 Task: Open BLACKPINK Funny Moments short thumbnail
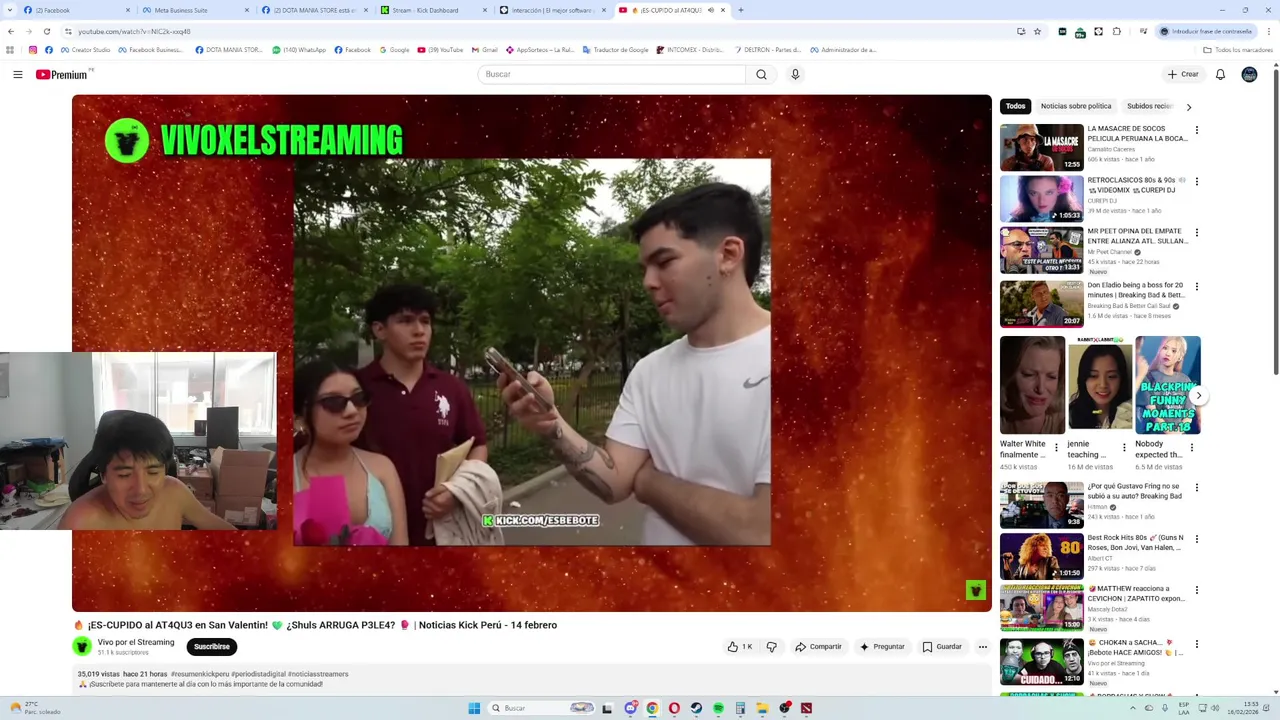(x=1168, y=385)
